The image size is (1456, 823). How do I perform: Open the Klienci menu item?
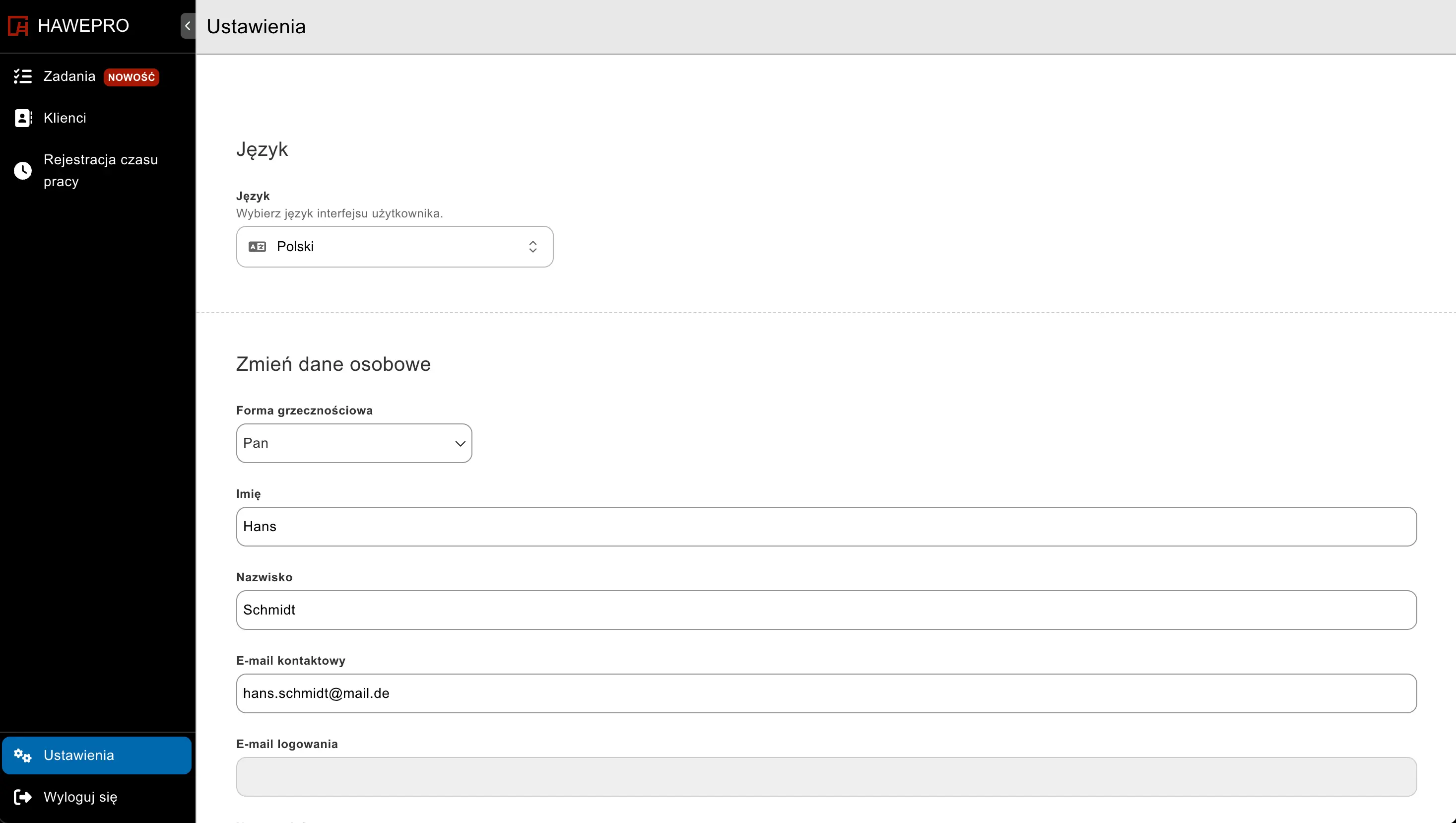98,118
